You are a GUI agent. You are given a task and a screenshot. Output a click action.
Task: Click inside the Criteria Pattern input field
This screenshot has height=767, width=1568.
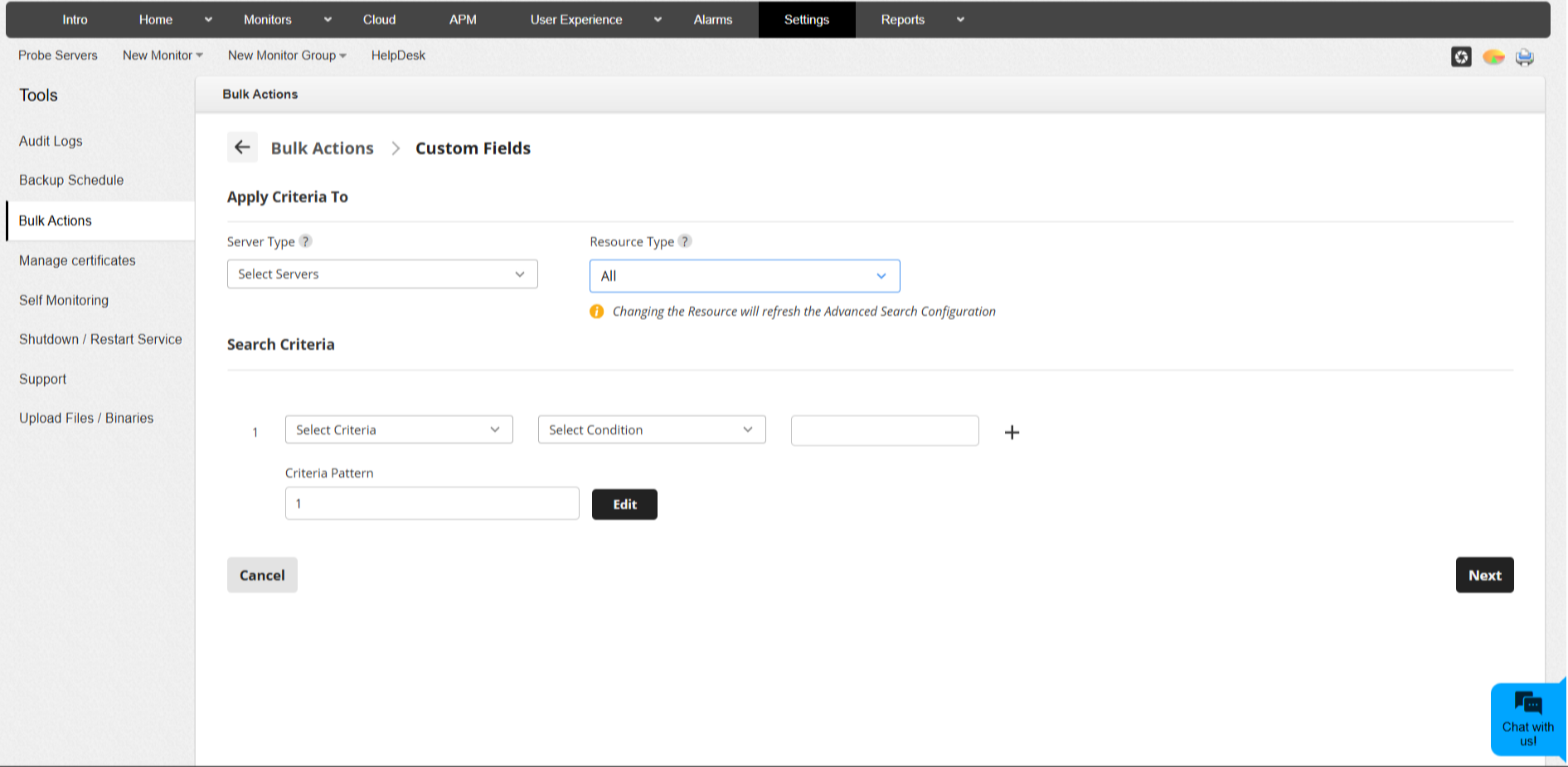431,502
